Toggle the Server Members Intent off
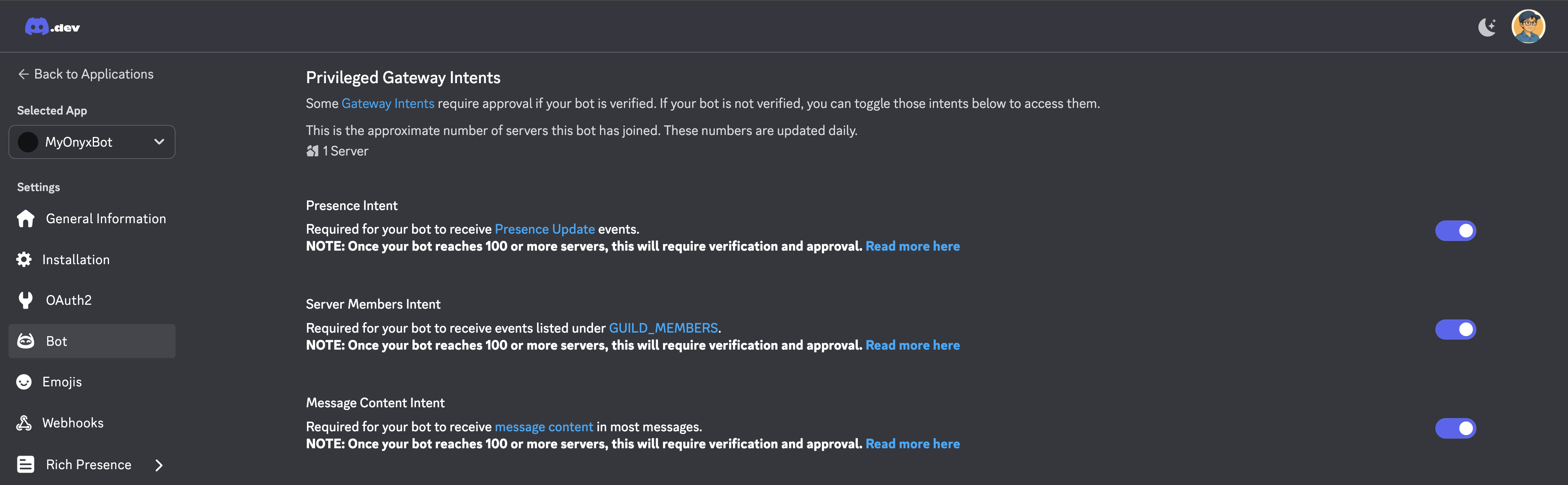The height and width of the screenshot is (485, 1568). click(1456, 329)
